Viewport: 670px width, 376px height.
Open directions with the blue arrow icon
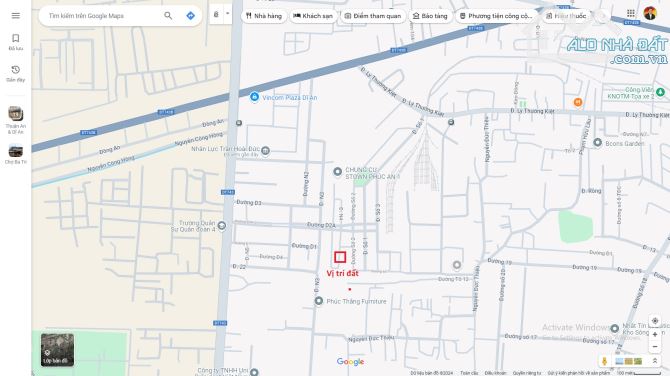click(x=191, y=16)
